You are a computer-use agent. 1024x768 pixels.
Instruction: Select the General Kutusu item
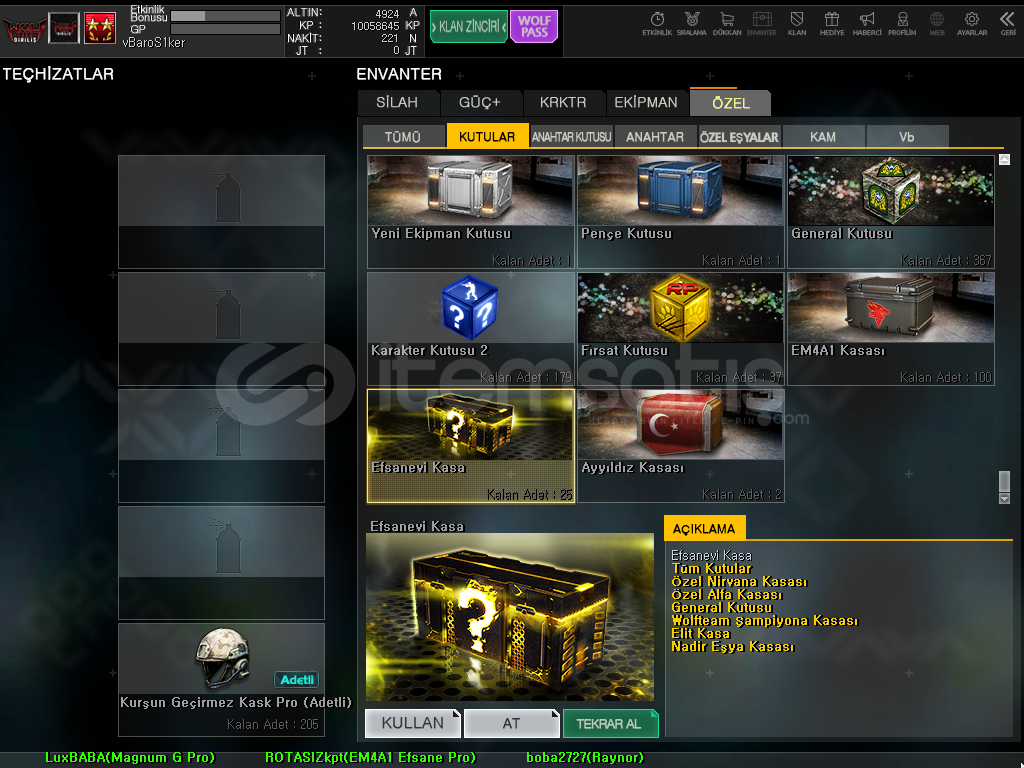pos(891,212)
